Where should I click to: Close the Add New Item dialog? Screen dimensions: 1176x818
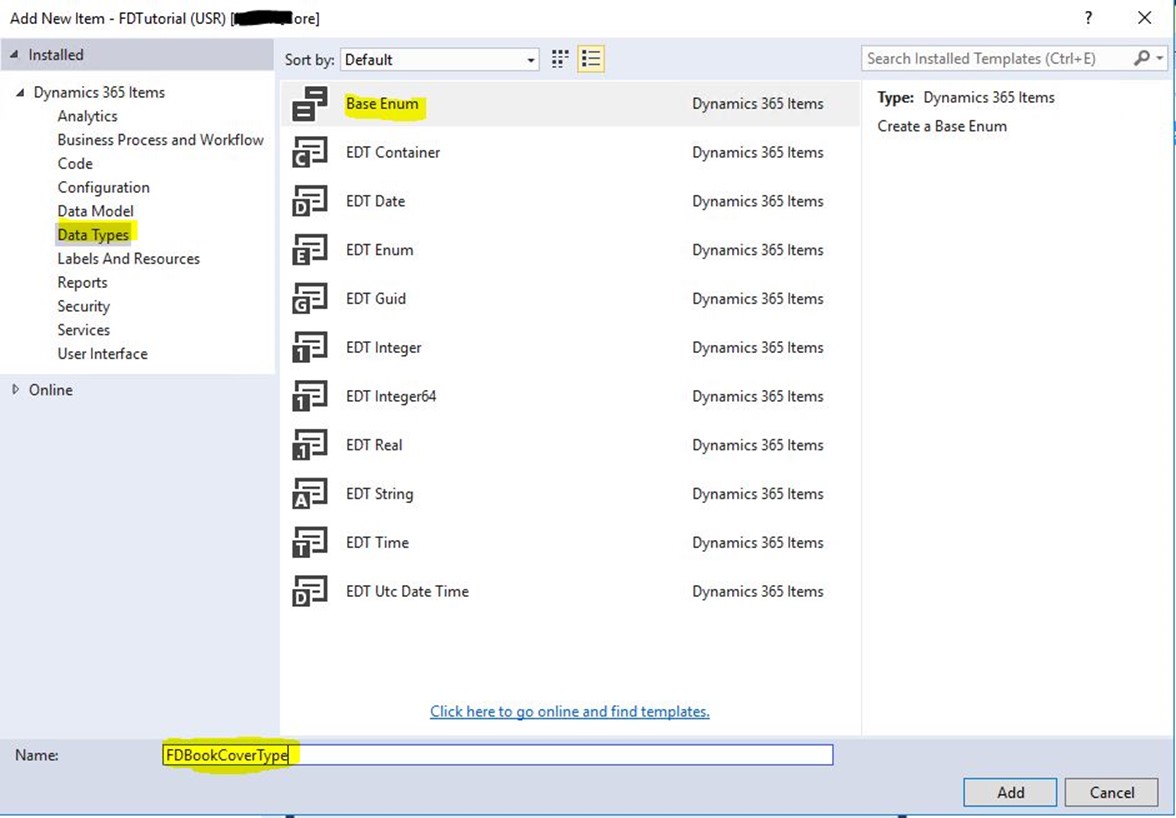coord(1144,18)
